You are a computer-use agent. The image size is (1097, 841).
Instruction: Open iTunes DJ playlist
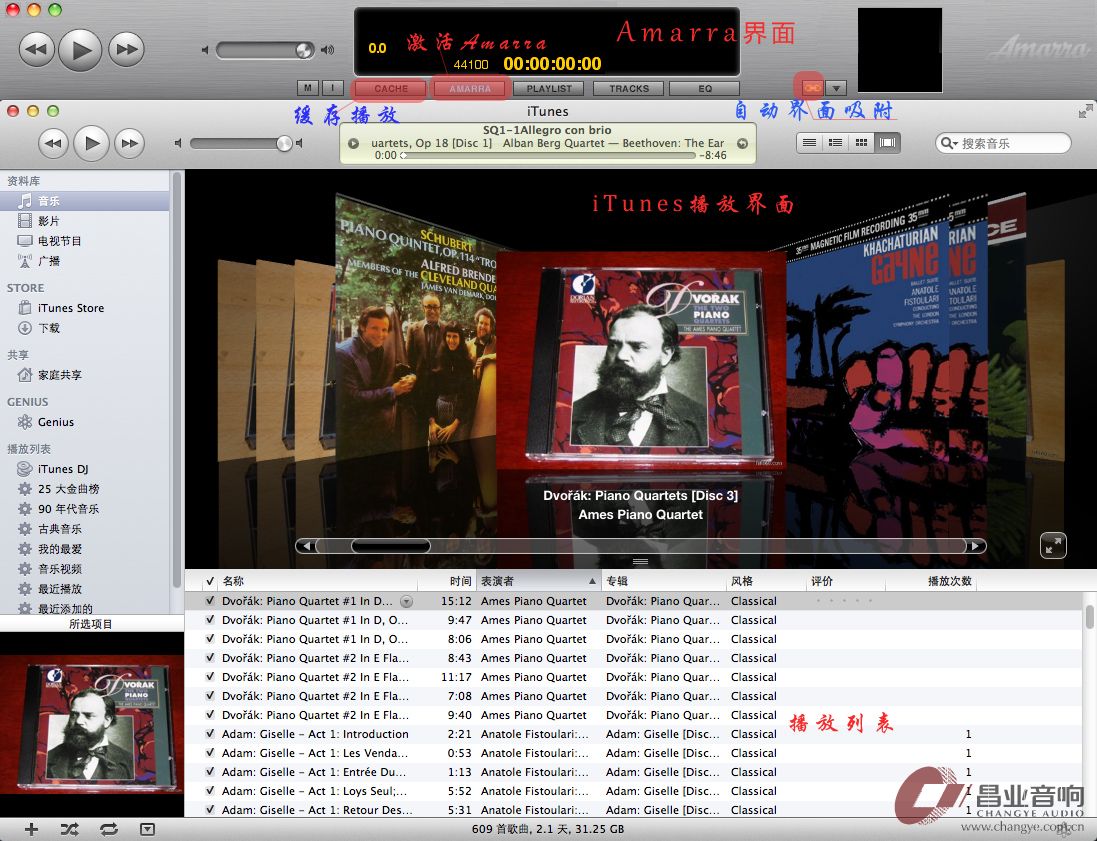click(85, 469)
